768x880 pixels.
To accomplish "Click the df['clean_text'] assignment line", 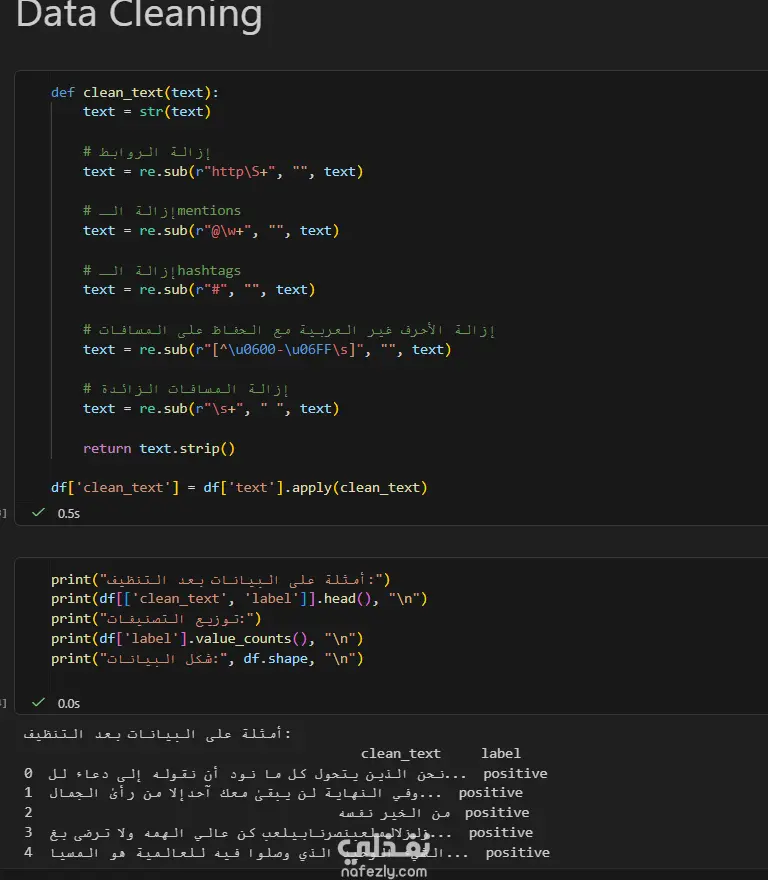I will [239, 488].
